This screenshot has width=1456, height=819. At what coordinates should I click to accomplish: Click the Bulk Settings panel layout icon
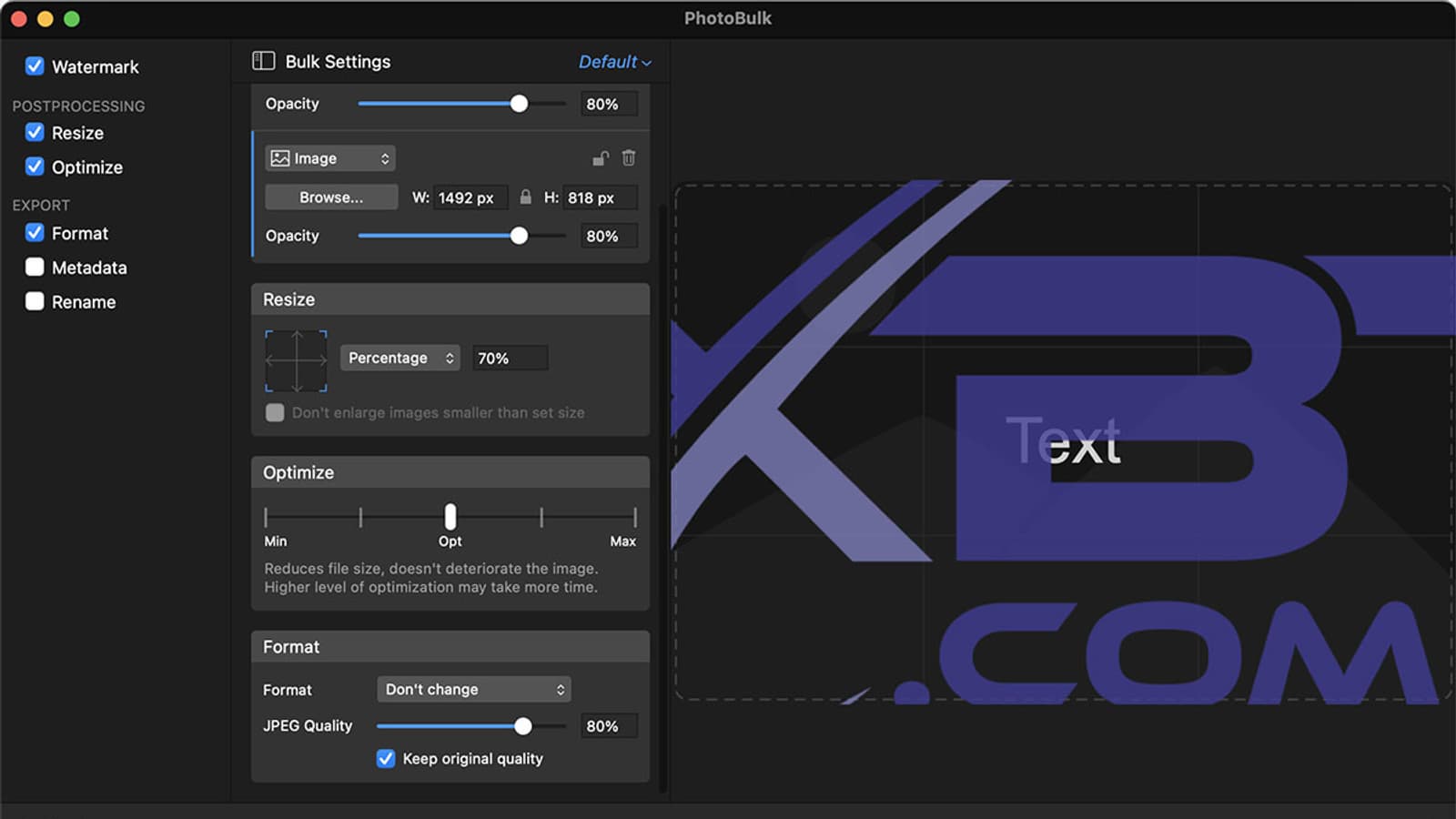click(x=263, y=61)
